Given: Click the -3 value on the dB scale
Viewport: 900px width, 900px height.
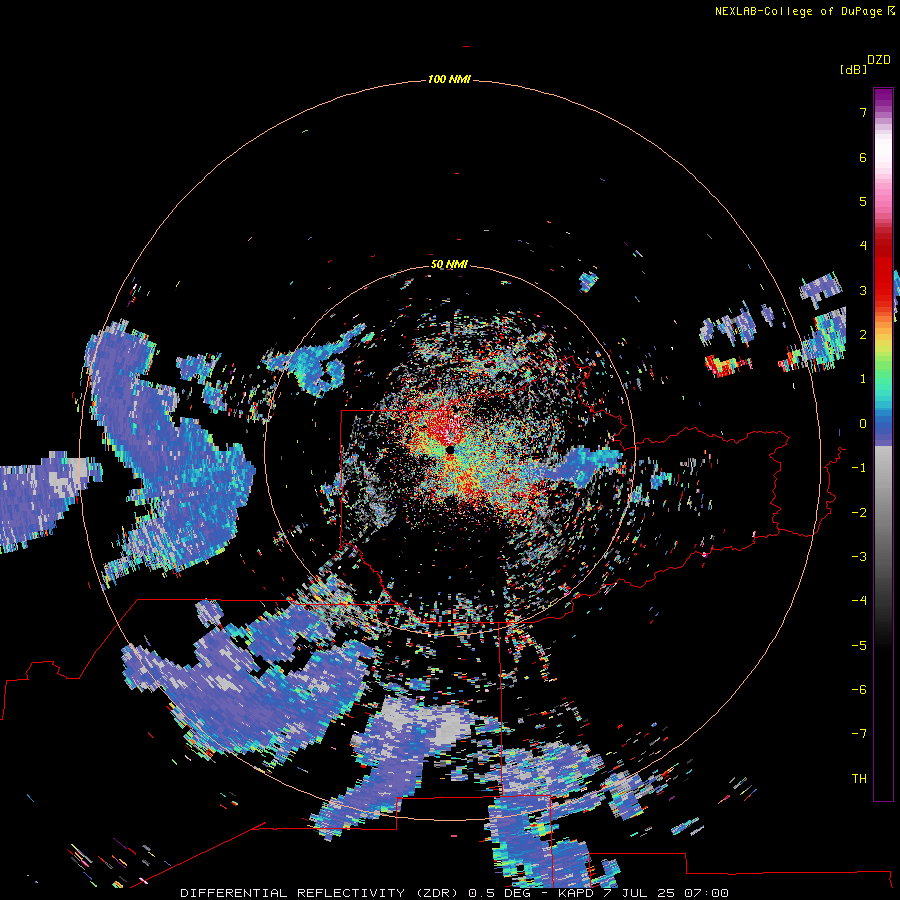Looking at the screenshot, I should 859,557.
